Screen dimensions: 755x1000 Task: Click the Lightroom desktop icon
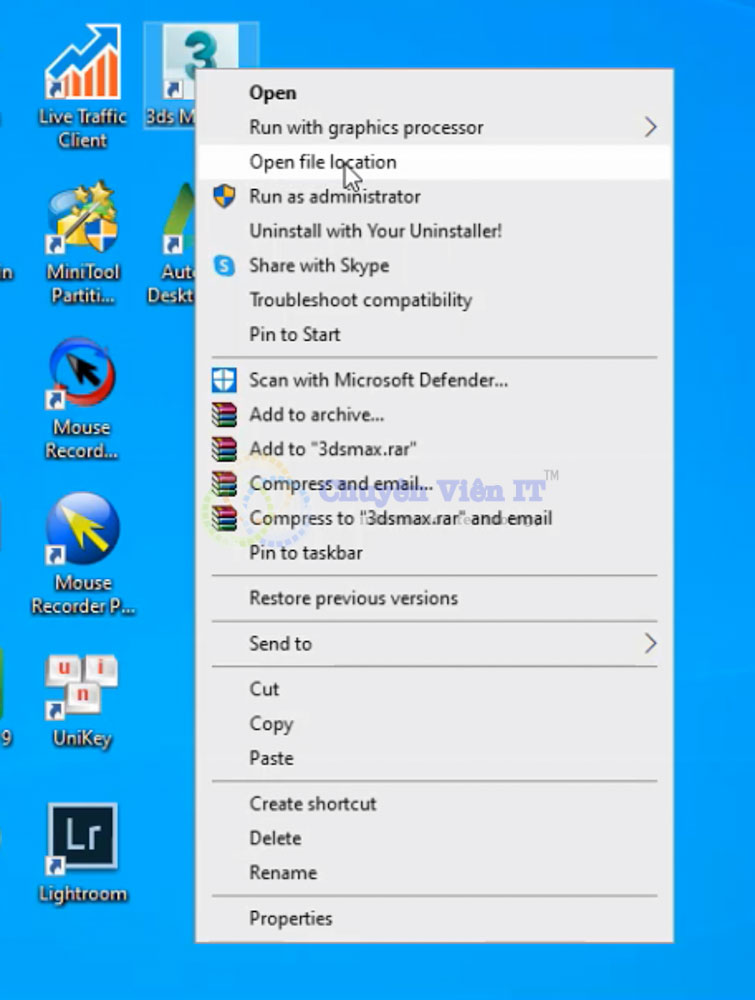click(82, 840)
